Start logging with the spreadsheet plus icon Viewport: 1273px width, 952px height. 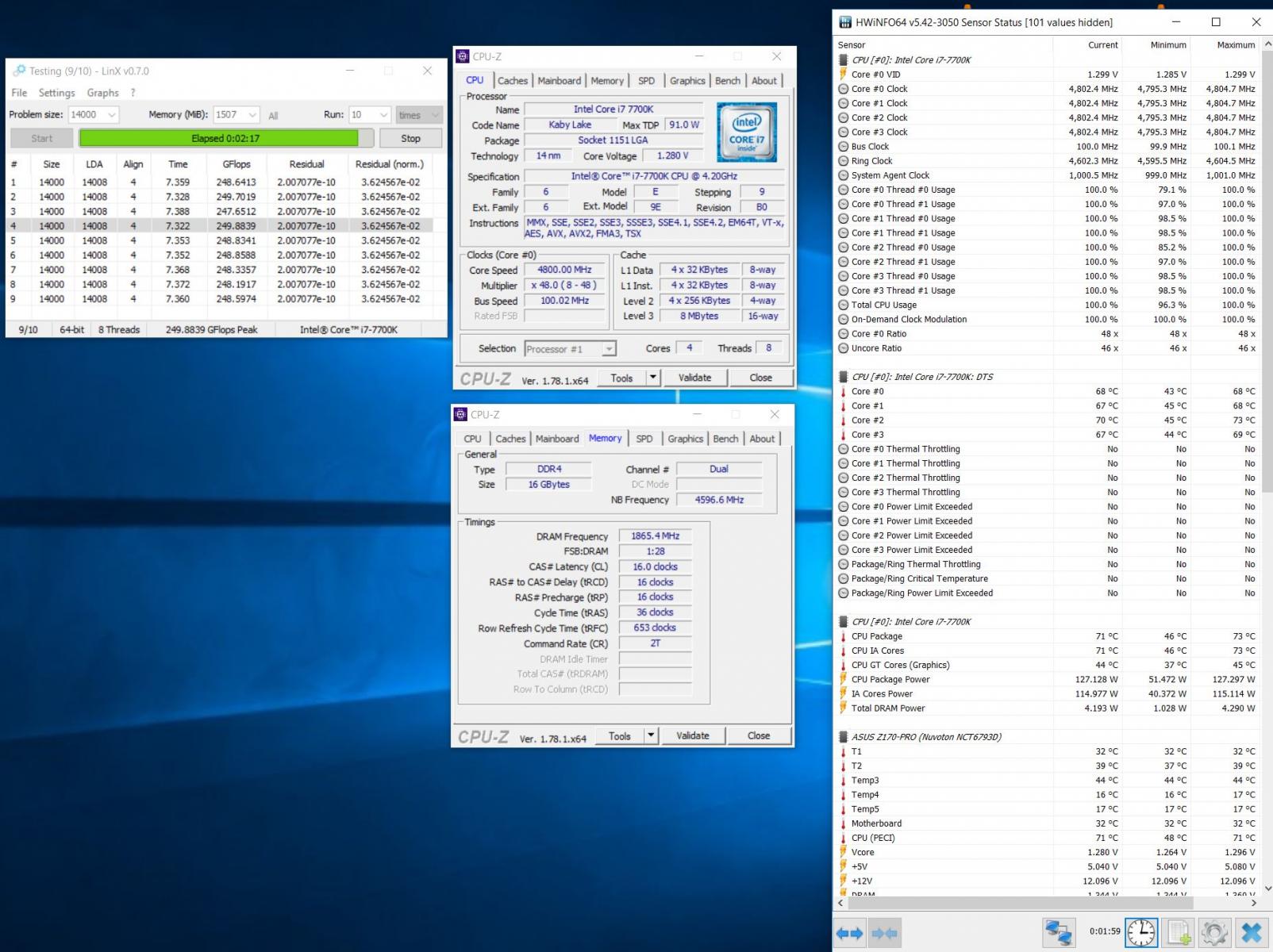click(1179, 933)
